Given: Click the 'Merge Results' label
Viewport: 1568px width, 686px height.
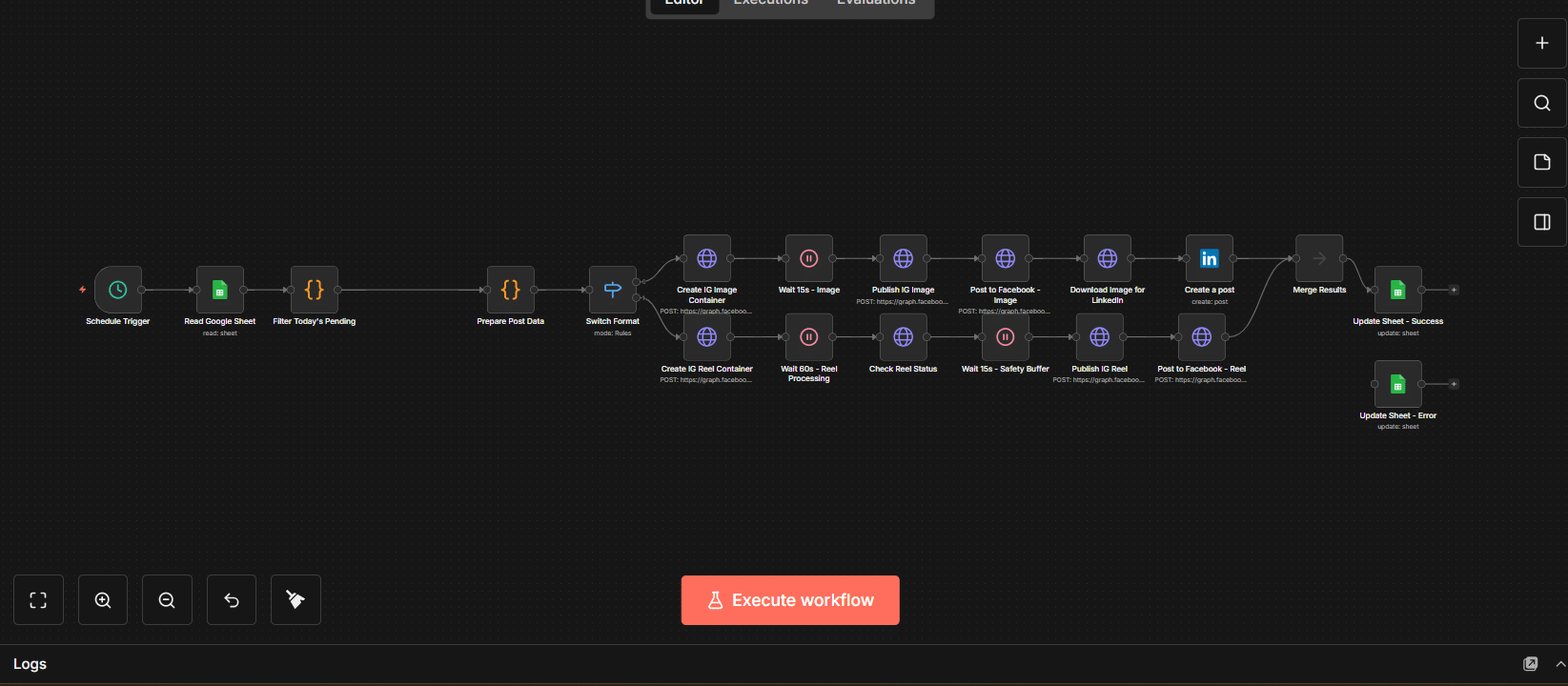Looking at the screenshot, I should click(1319, 290).
